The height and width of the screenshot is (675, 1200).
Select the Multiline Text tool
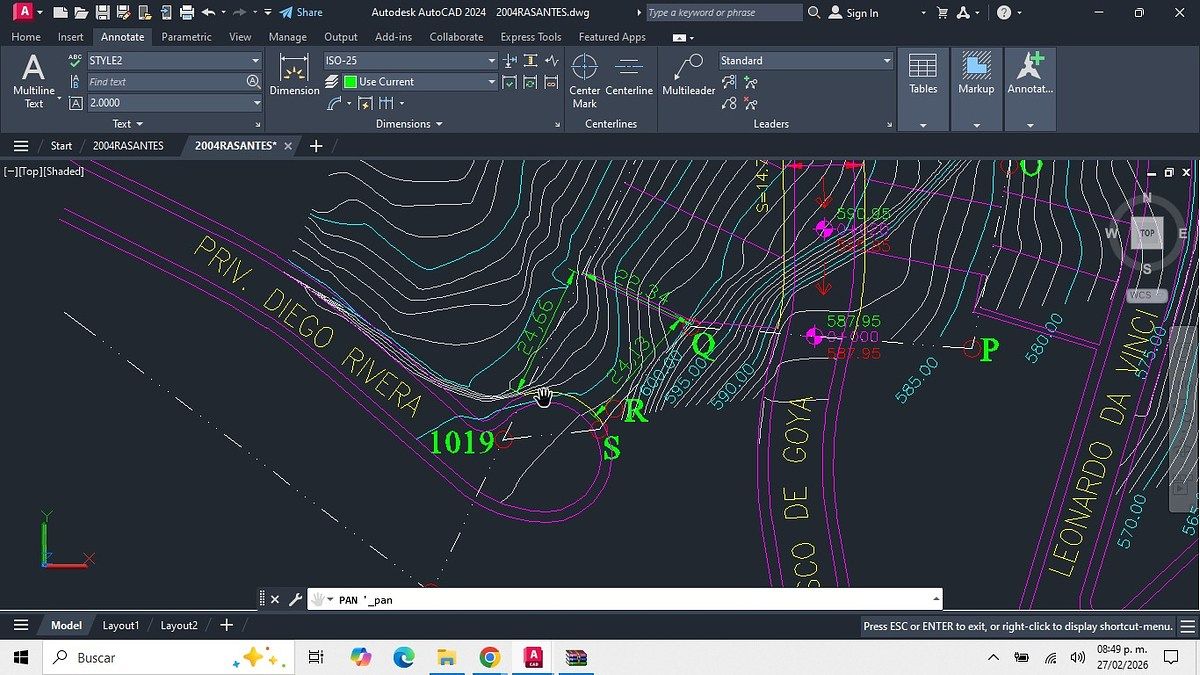pos(33,79)
